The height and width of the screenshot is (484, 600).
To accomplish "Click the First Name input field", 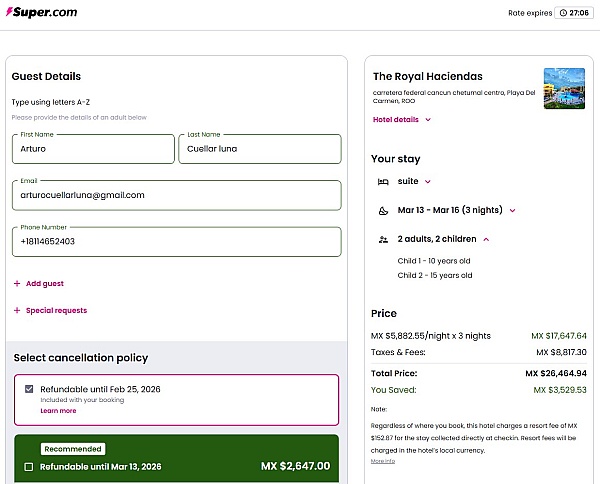I will [93, 149].
